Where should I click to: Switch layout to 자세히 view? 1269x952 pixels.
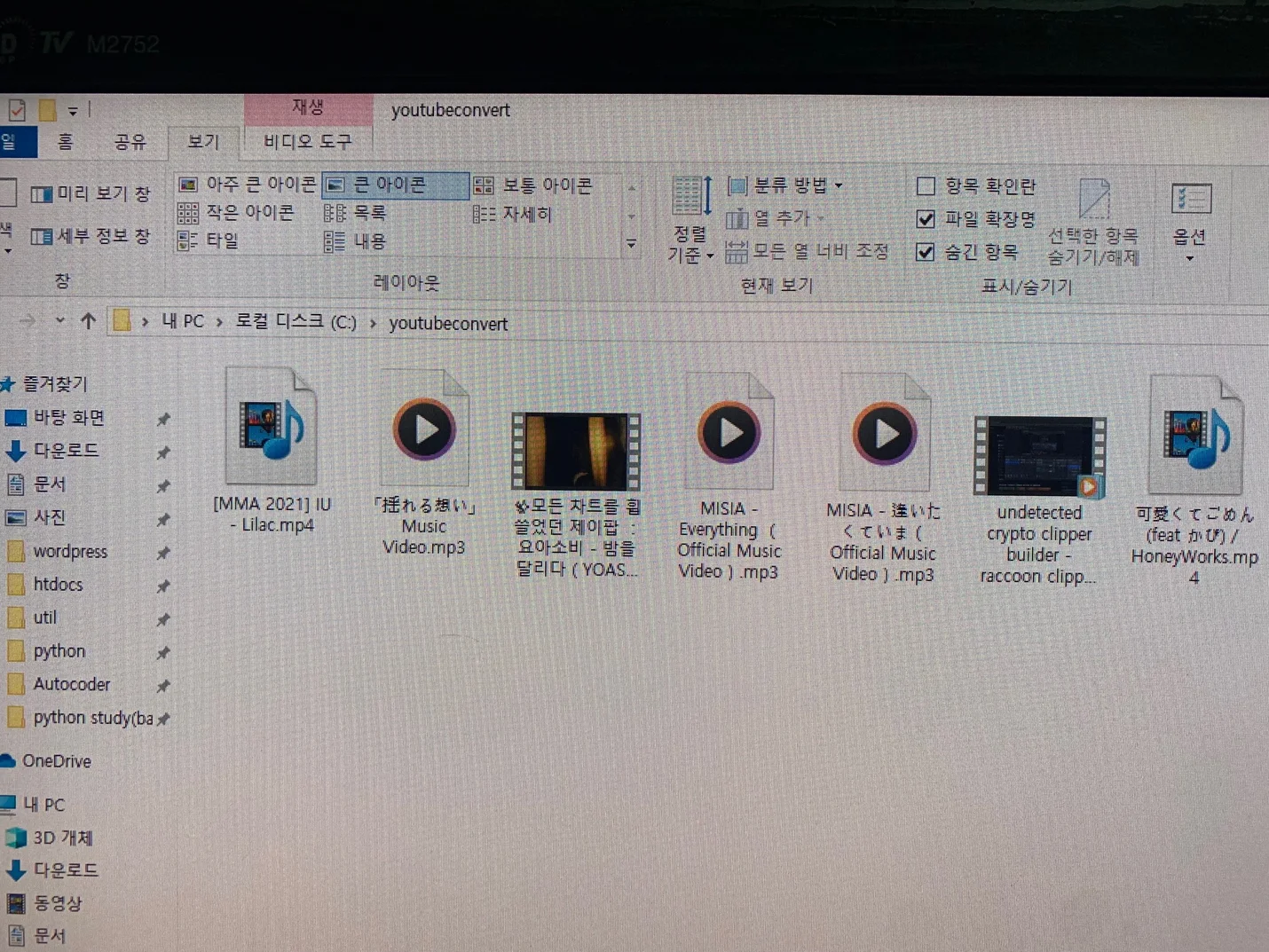coord(513,214)
